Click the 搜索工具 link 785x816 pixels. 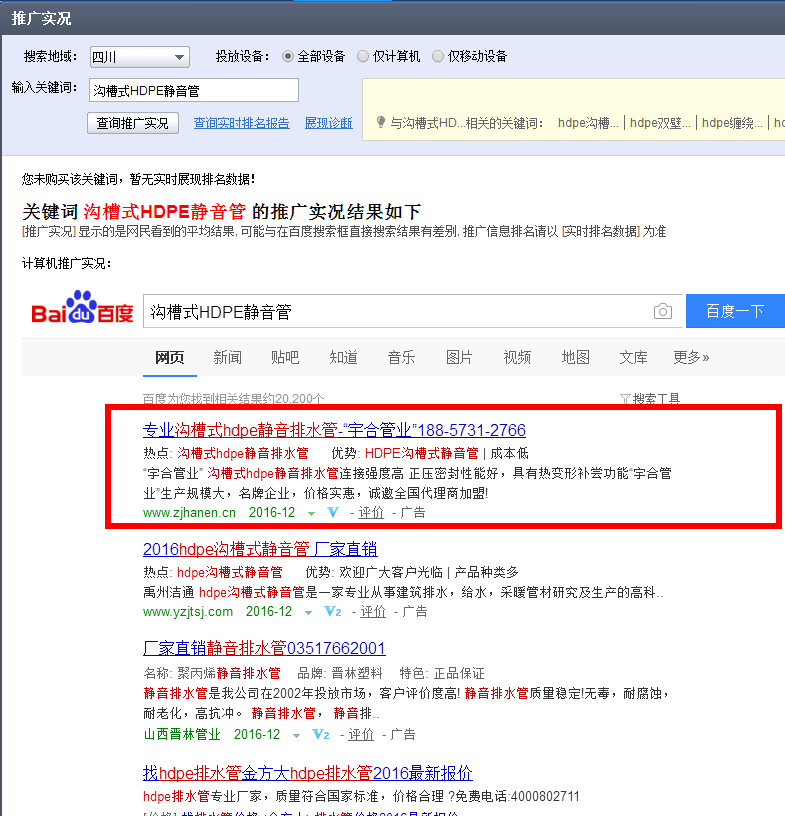click(656, 399)
